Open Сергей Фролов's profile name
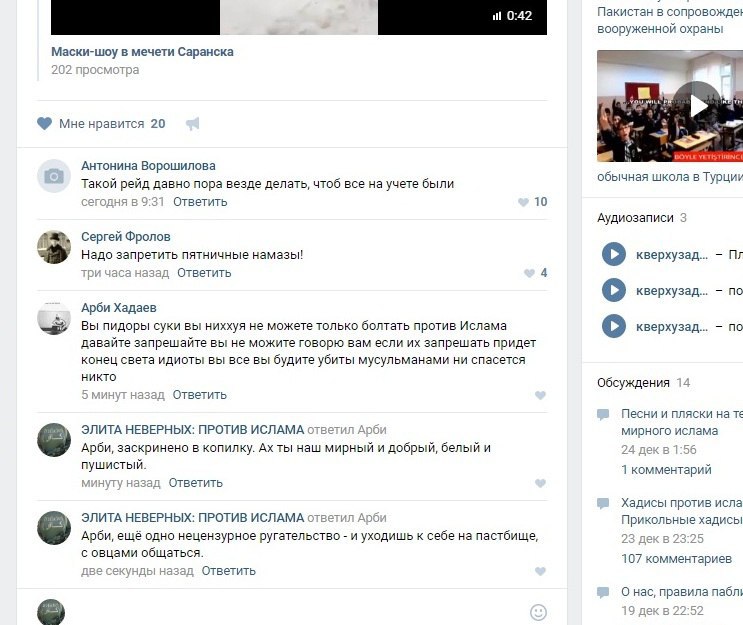This screenshot has height=625, width=743. (126, 236)
